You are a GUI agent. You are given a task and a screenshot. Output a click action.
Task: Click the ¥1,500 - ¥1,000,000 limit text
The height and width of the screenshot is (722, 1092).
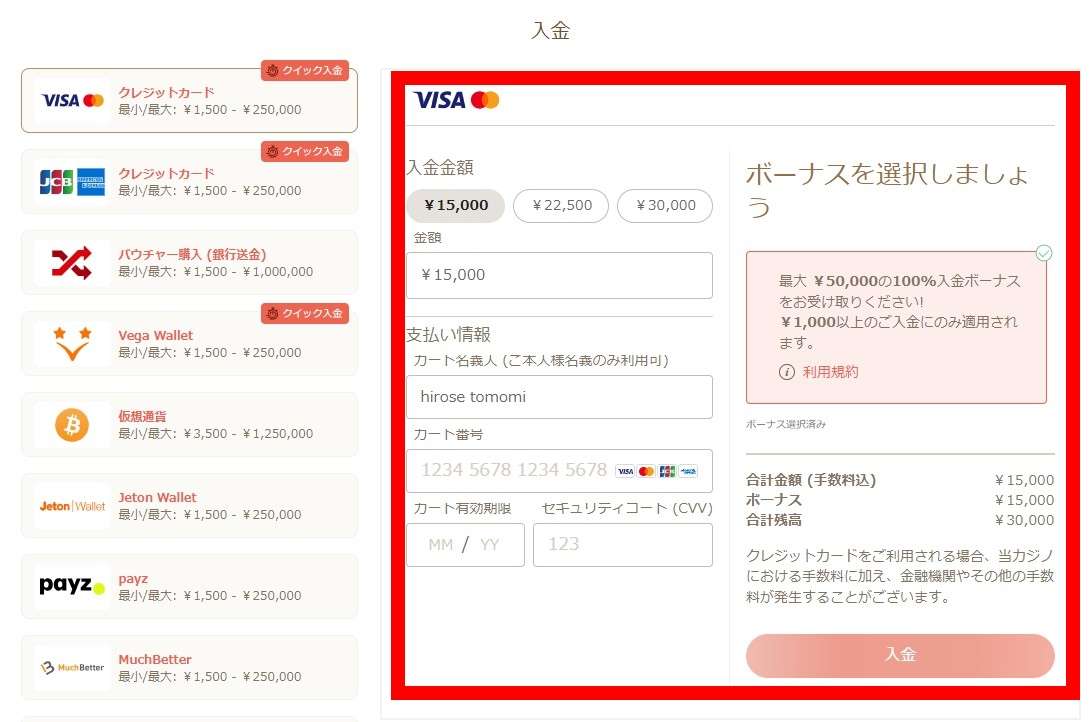(249, 272)
